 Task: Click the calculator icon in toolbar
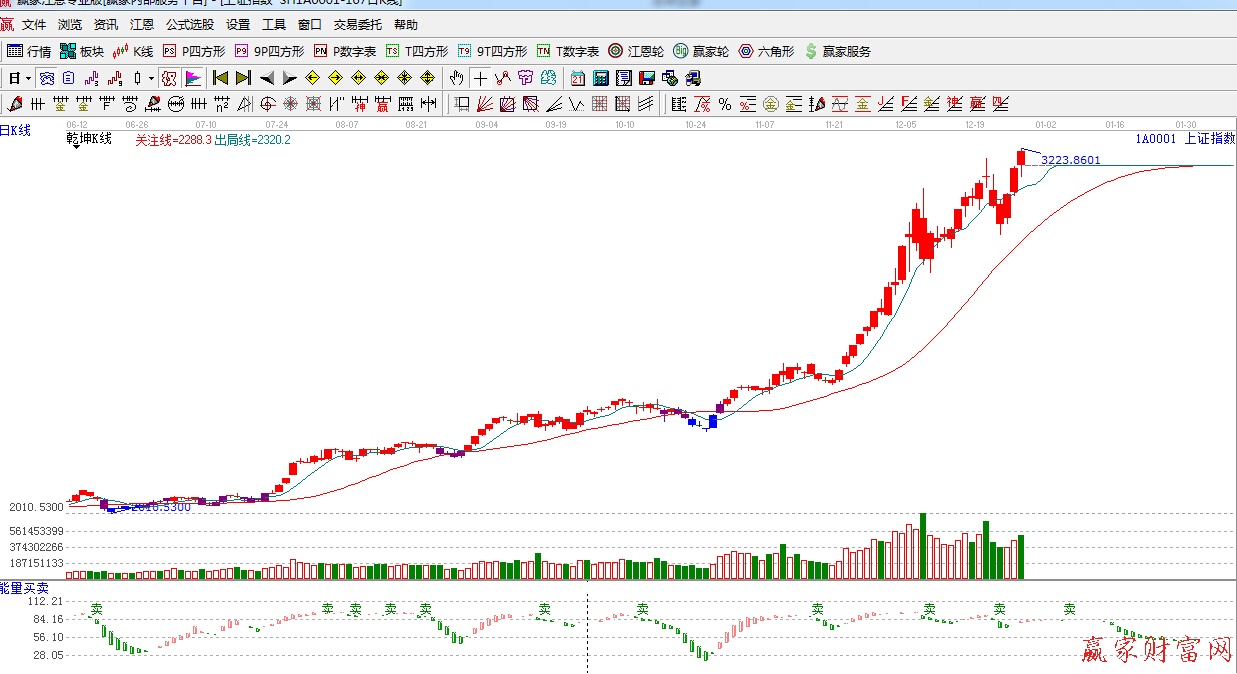click(601, 78)
